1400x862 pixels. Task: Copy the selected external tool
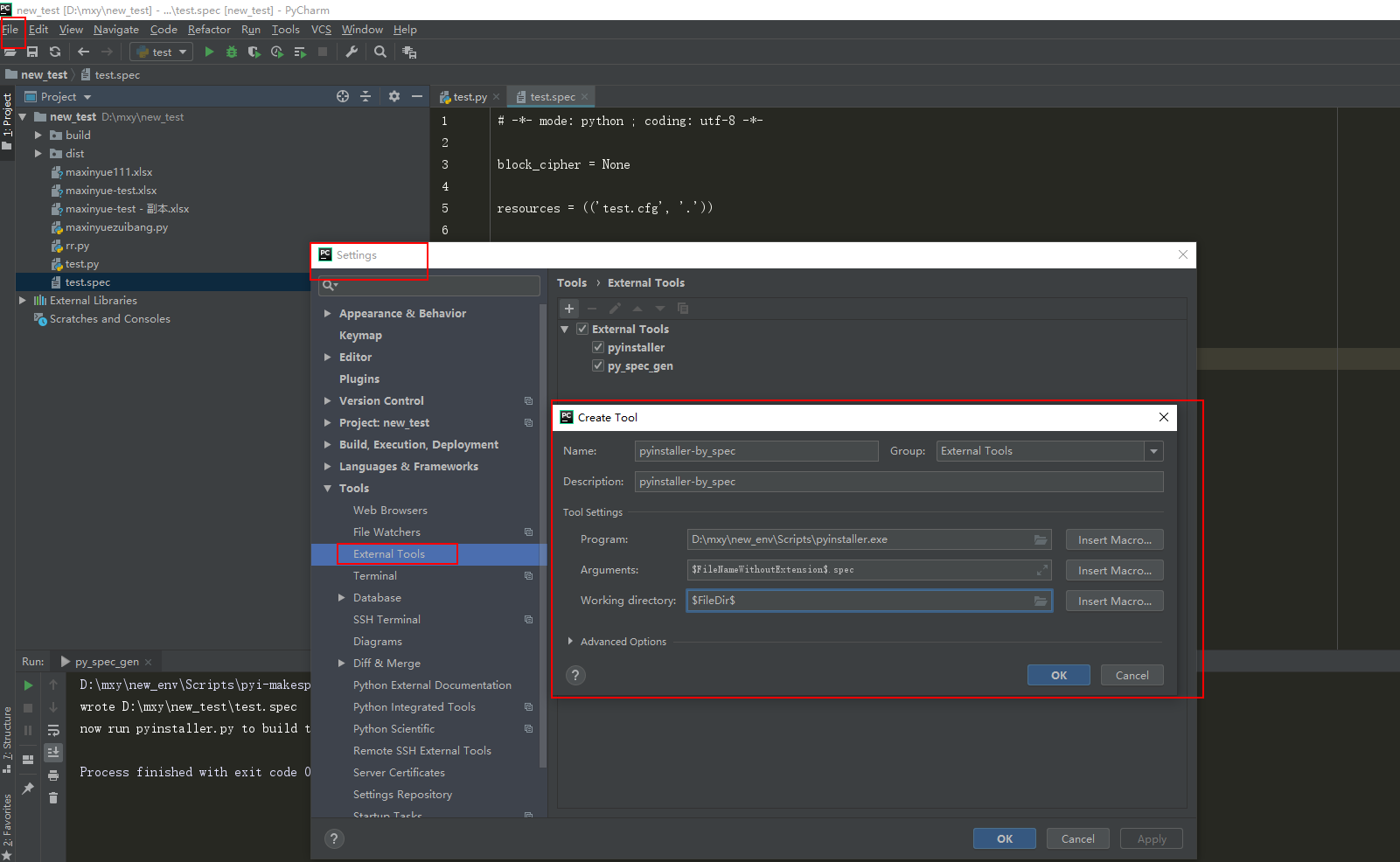pyautogui.click(x=683, y=309)
